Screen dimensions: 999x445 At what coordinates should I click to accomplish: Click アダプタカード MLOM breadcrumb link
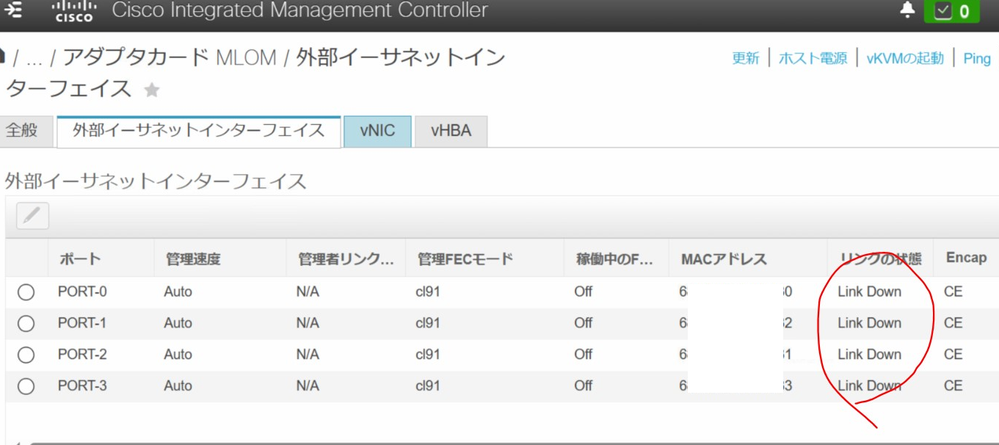tap(169, 58)
